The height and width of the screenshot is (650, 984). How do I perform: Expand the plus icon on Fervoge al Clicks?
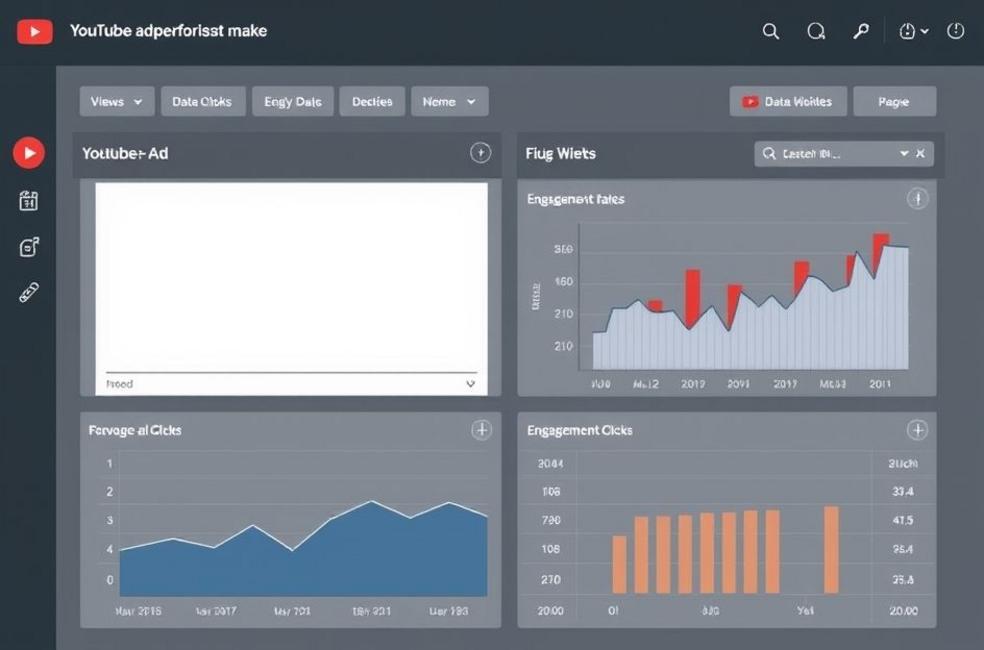(480, 429)
